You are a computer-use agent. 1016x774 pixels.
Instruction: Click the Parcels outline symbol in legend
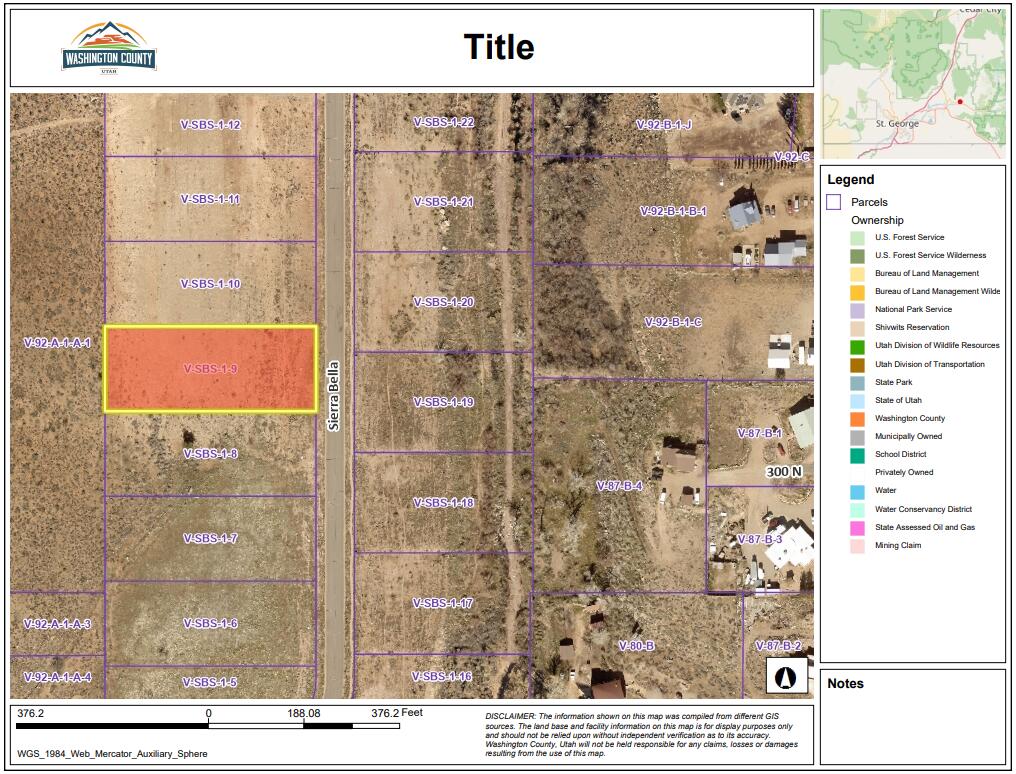pos(833,202)
